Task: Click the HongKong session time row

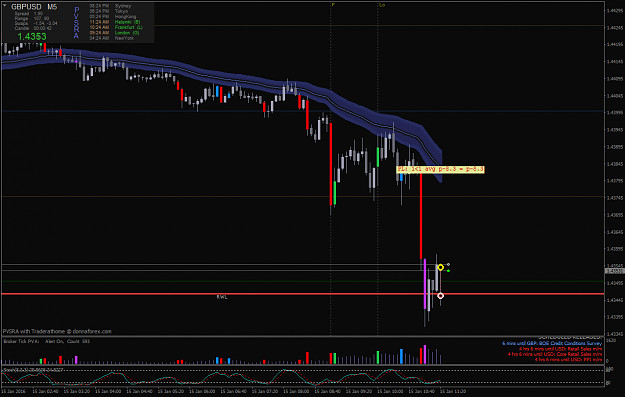Action: (x=113, y=17)
